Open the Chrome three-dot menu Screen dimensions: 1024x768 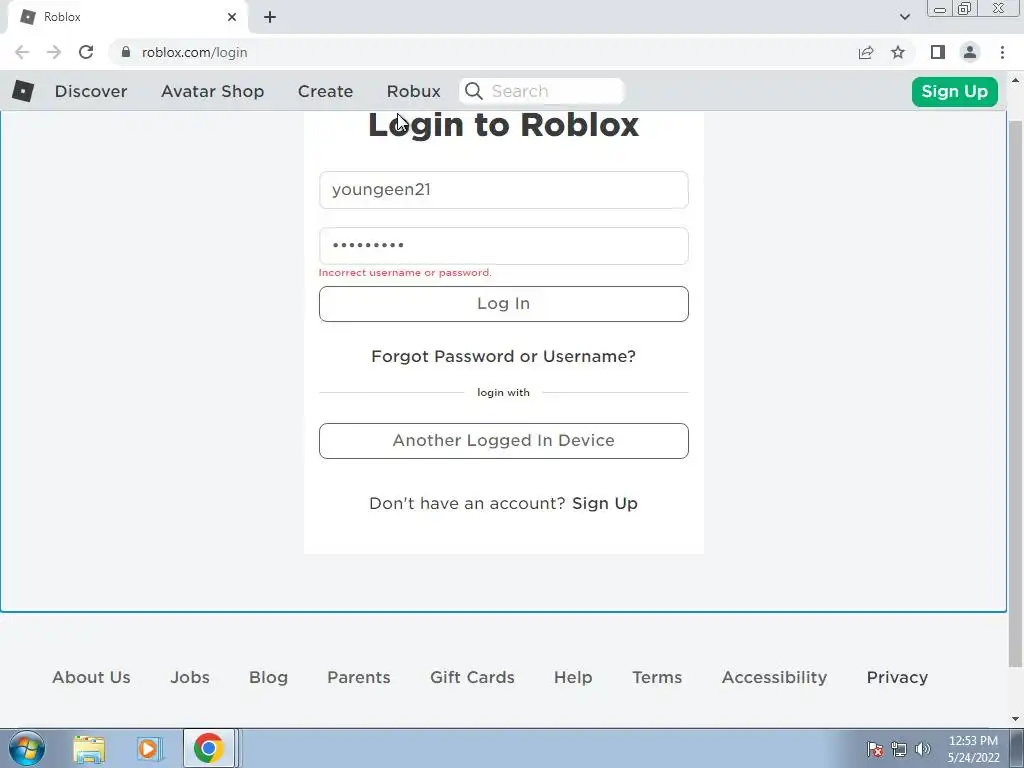pyautogui.click(x=1002, y=52)
